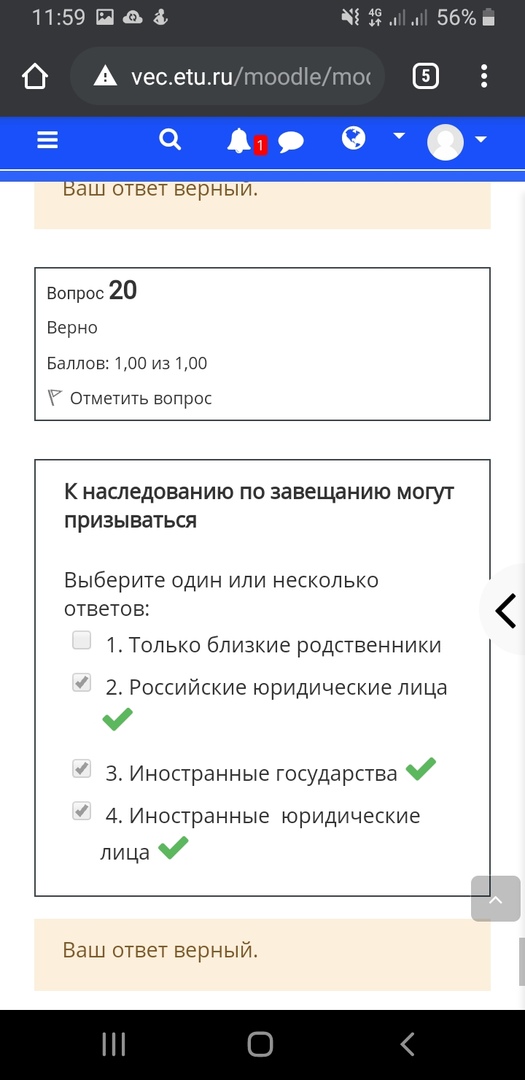The width and height of the screenshot is (525, 1080).
Task: Tap the Android home navigation button
Action: [260, 1044]
